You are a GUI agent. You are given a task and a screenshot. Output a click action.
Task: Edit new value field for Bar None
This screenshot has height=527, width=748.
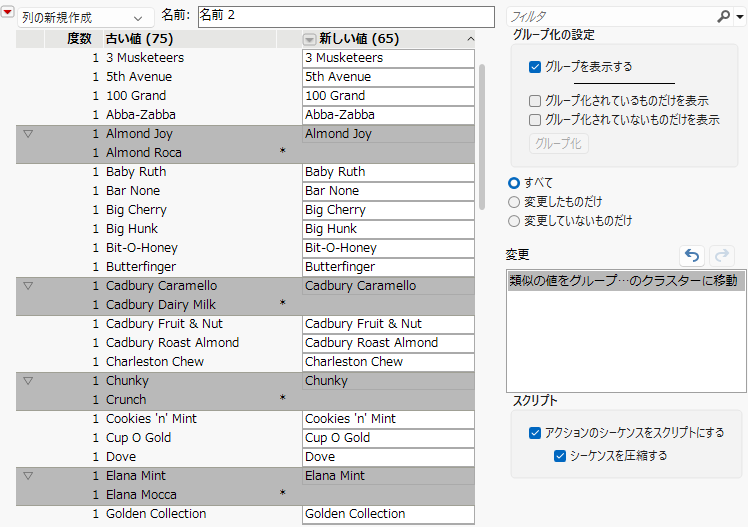click(388, 191)
